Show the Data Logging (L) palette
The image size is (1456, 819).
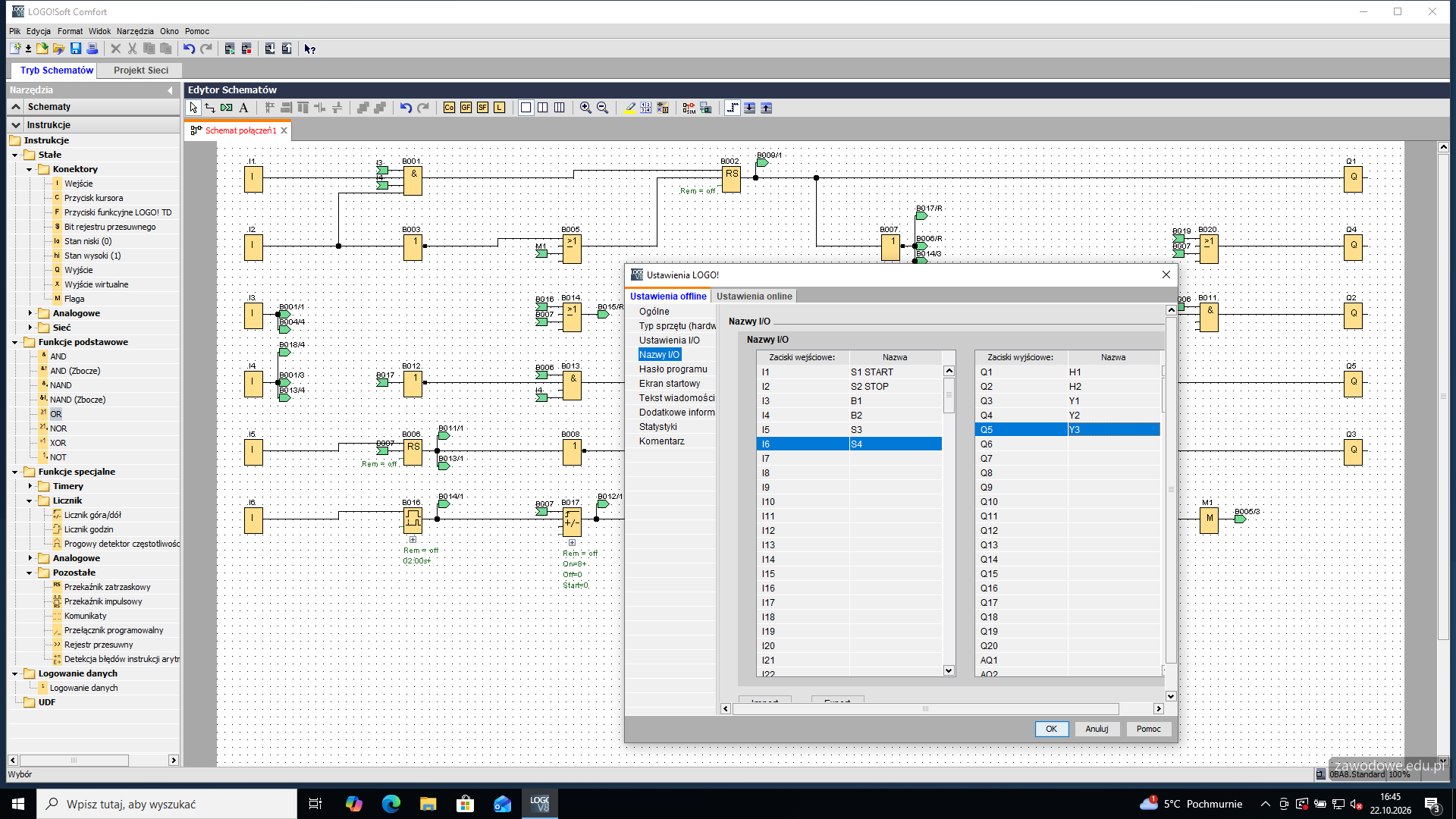[x=499, y=108]
